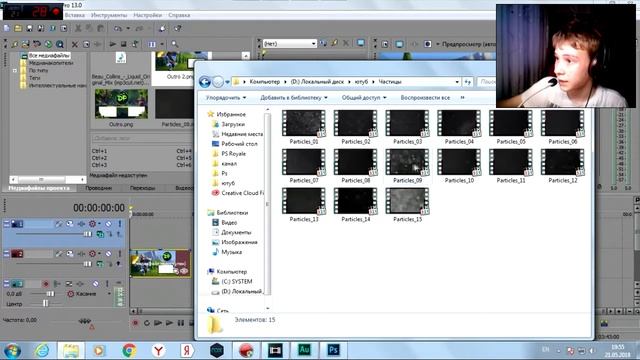Go back using Explorer's Back arrow
640x360 pixels.
tap(204, 82)
